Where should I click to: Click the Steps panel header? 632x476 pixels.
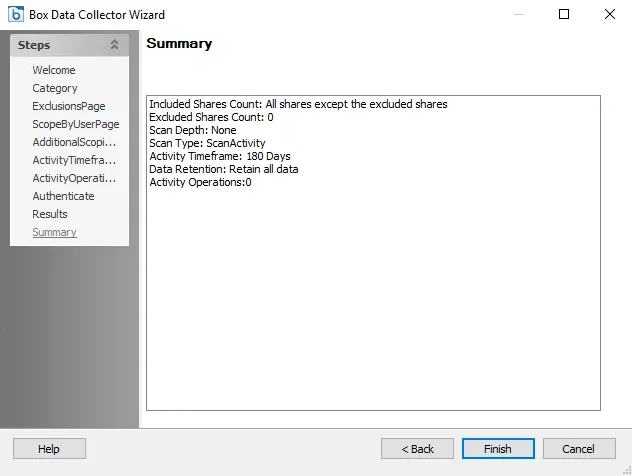point(69,45)
